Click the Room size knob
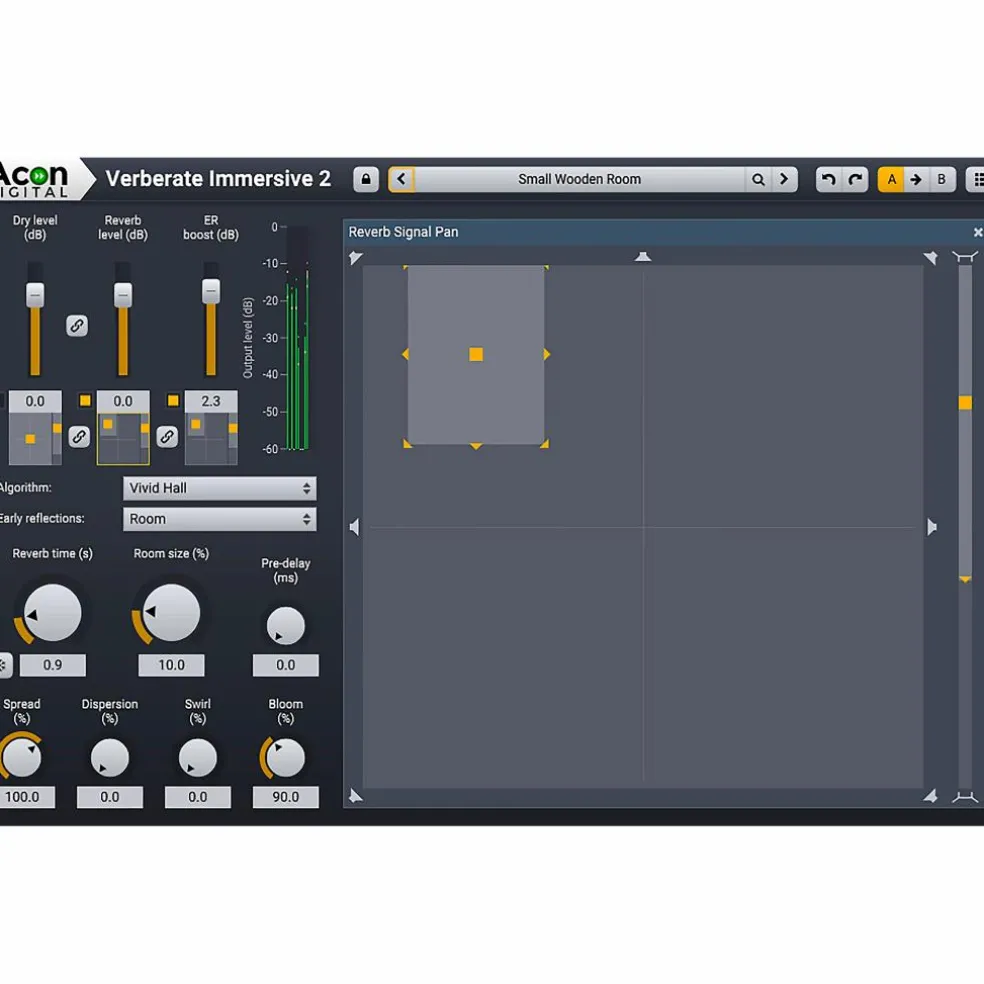984x984 pixels. (x=171, y=613)
